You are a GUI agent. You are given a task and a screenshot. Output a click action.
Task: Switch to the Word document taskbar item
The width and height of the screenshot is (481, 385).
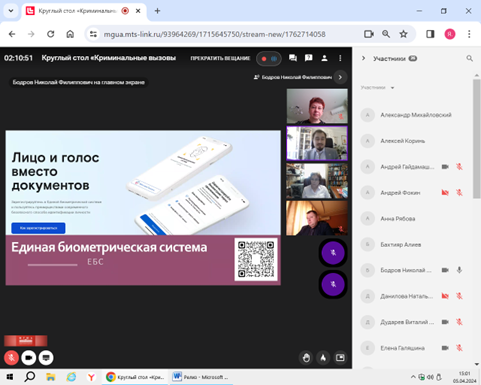click(x=201, y=377)
